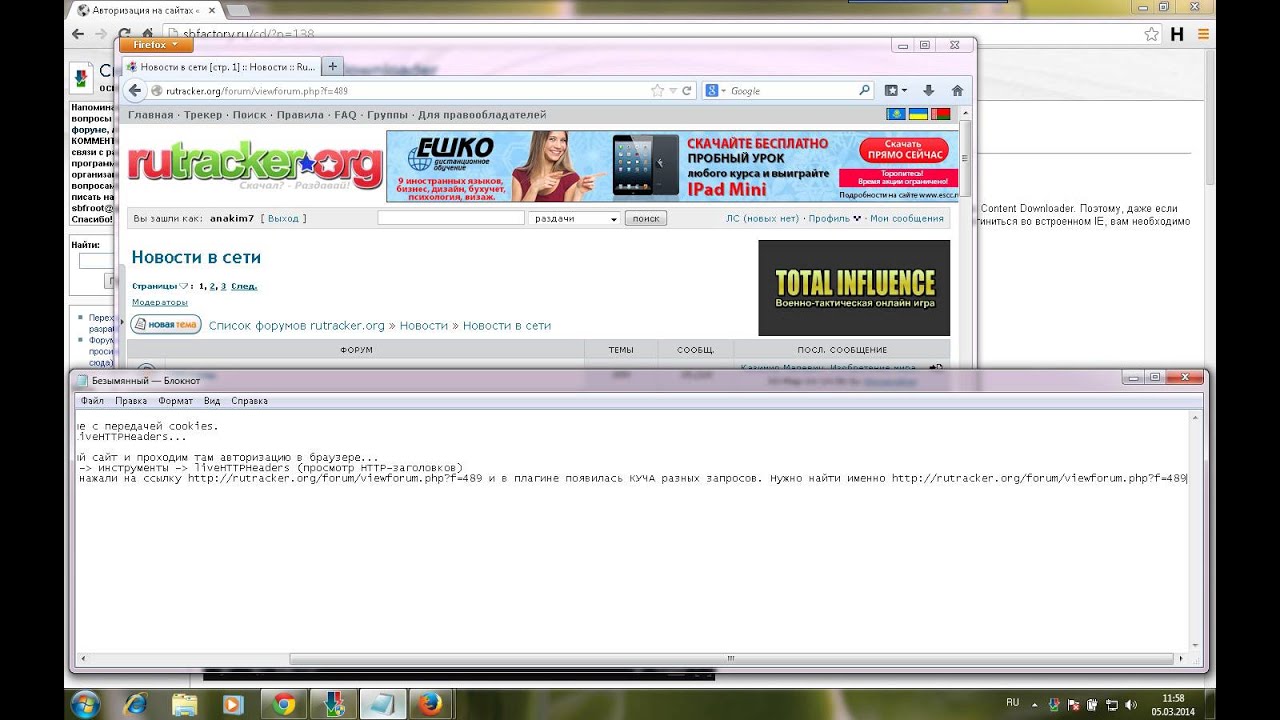Screen dimensions: 1280x720
Task: Open the 'FAQ' site menu link
Action: [x=345, y=115]
